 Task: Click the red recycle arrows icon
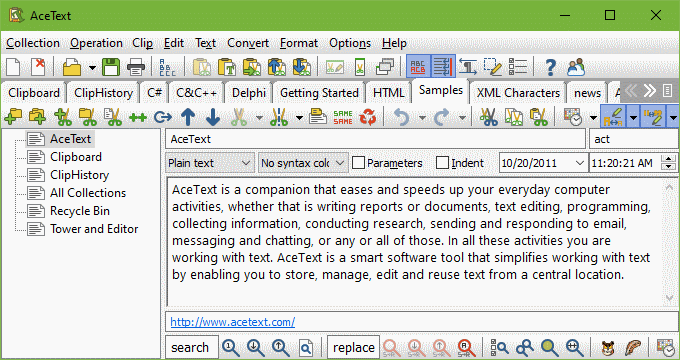coord(368,117)
